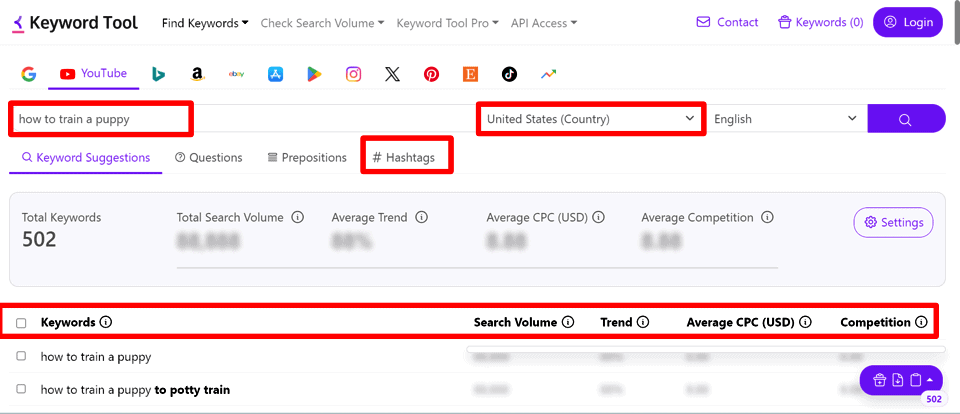Click the horizontal scrollbar above results
960x414 pixels.
point(706,349)
